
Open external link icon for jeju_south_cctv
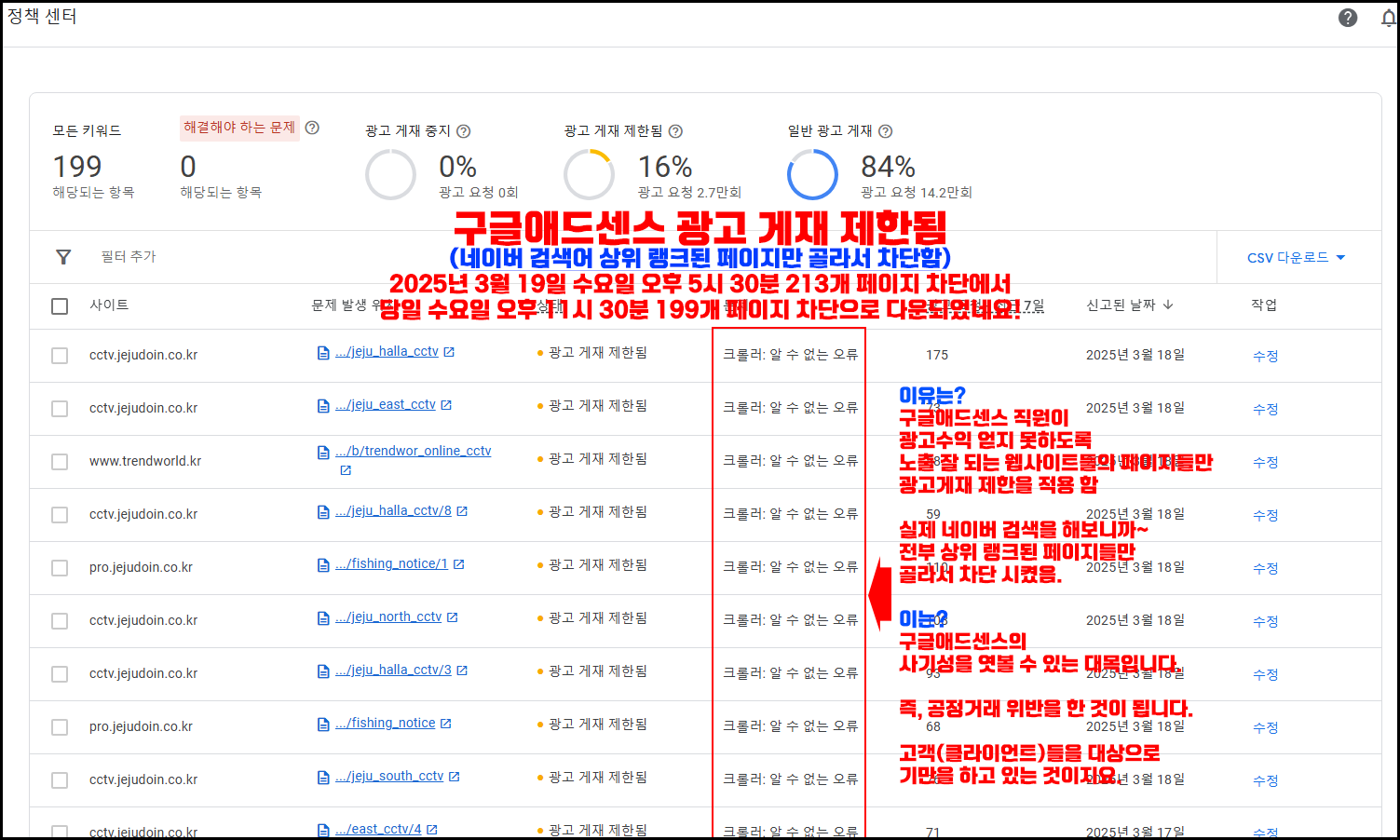point(455,777)
